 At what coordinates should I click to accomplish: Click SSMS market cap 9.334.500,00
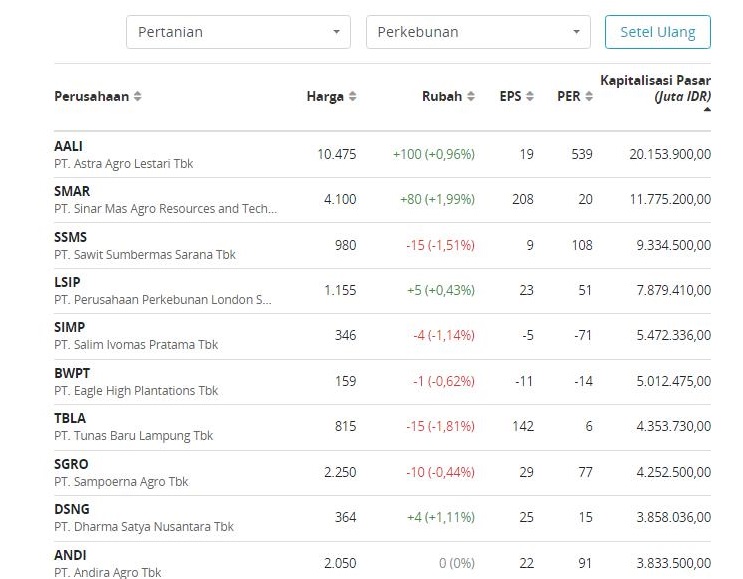click(674, 245)
